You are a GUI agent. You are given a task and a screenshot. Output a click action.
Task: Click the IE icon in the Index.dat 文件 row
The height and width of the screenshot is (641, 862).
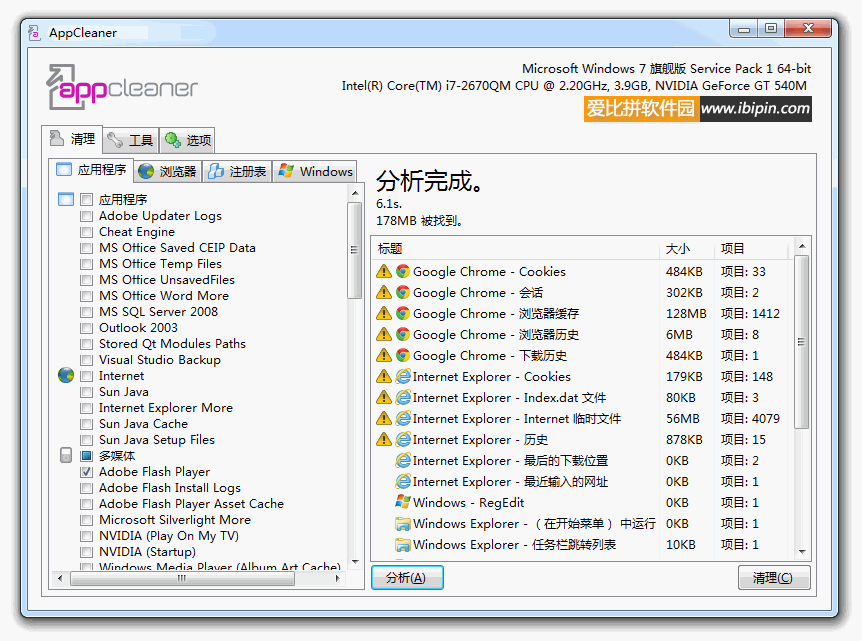point(403,397)
